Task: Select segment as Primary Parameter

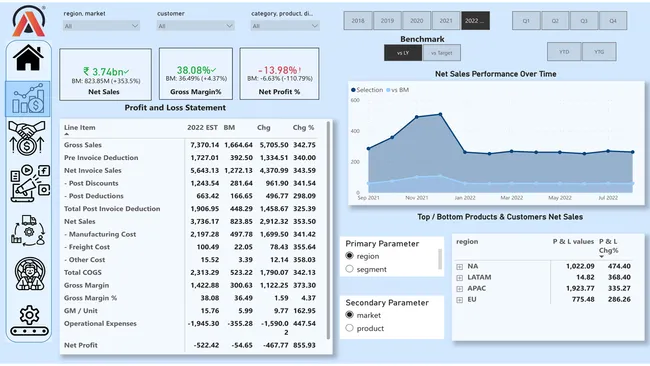Action: (x=349, y=269)
